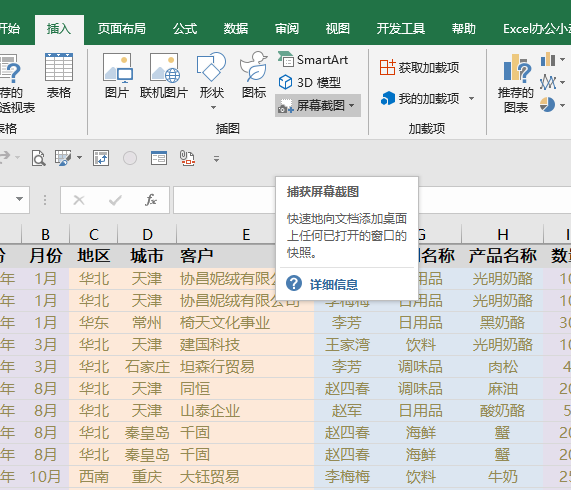Click the 图标 icons button
Image resolution: width=571 pixels, height=490 pixels.
point(254,76)
